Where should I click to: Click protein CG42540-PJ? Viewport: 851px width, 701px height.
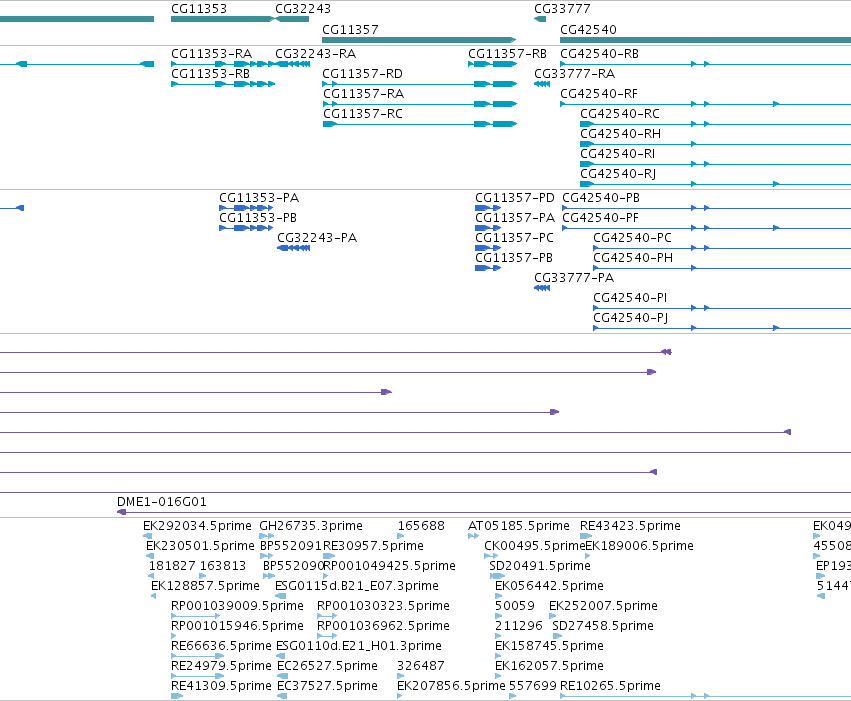click(722, 328)
